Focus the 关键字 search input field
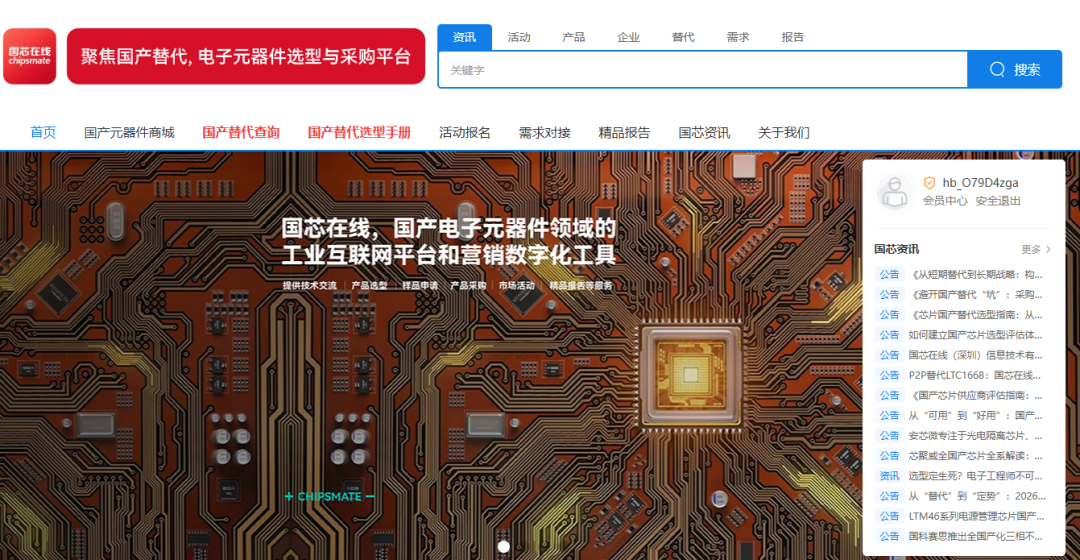Image resolution: width=1080 pixels, height=560 pixels. point(703,70)
